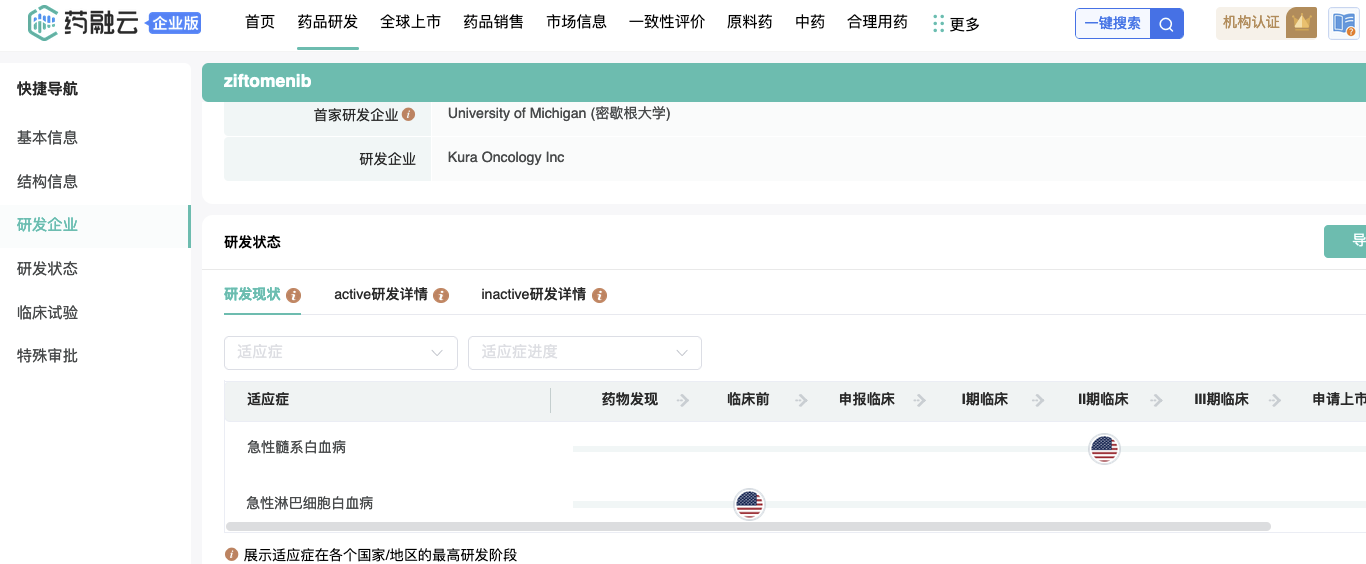Open the 适应症 dropdown filter

(340, 353)
